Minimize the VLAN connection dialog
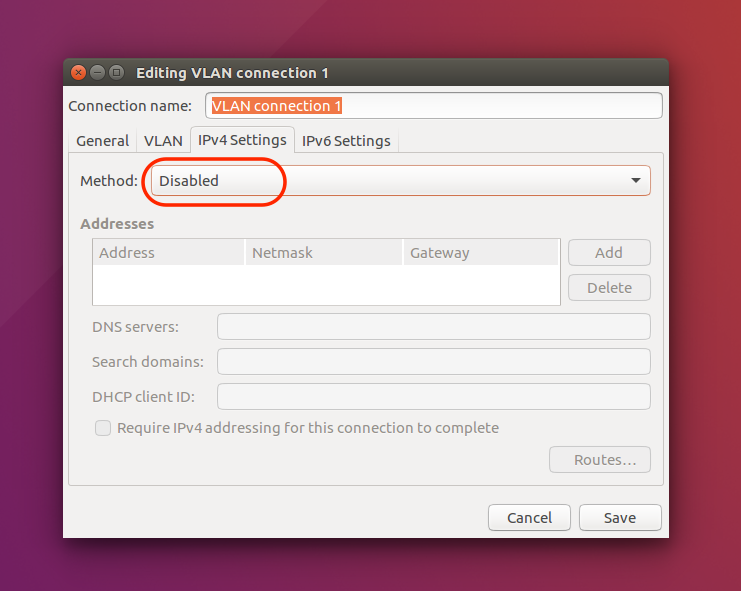The image size is (741, 591). 97,73
